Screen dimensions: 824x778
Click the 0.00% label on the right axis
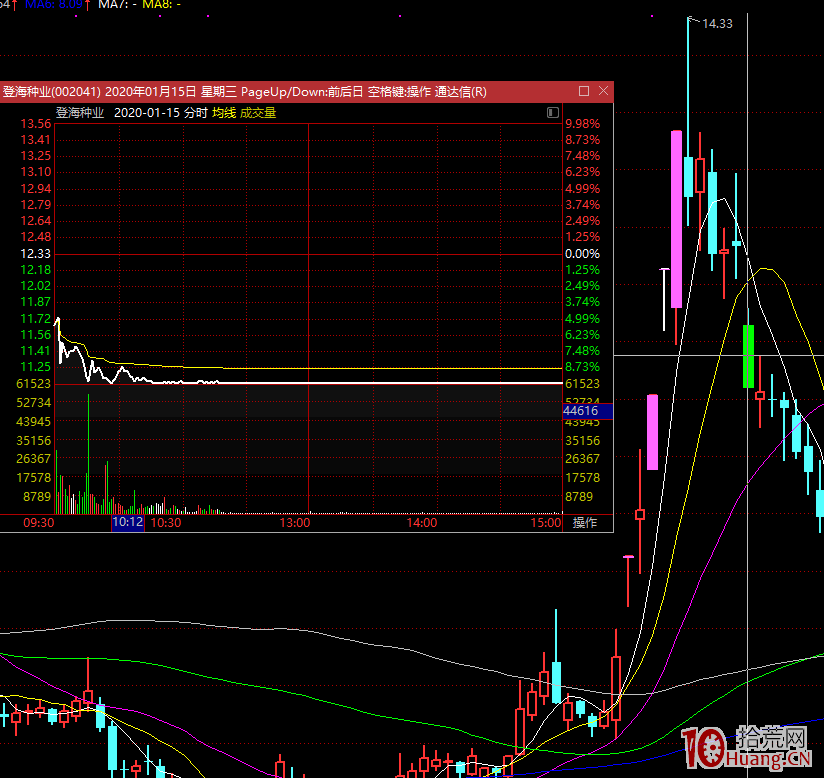(x=582, y=254)
